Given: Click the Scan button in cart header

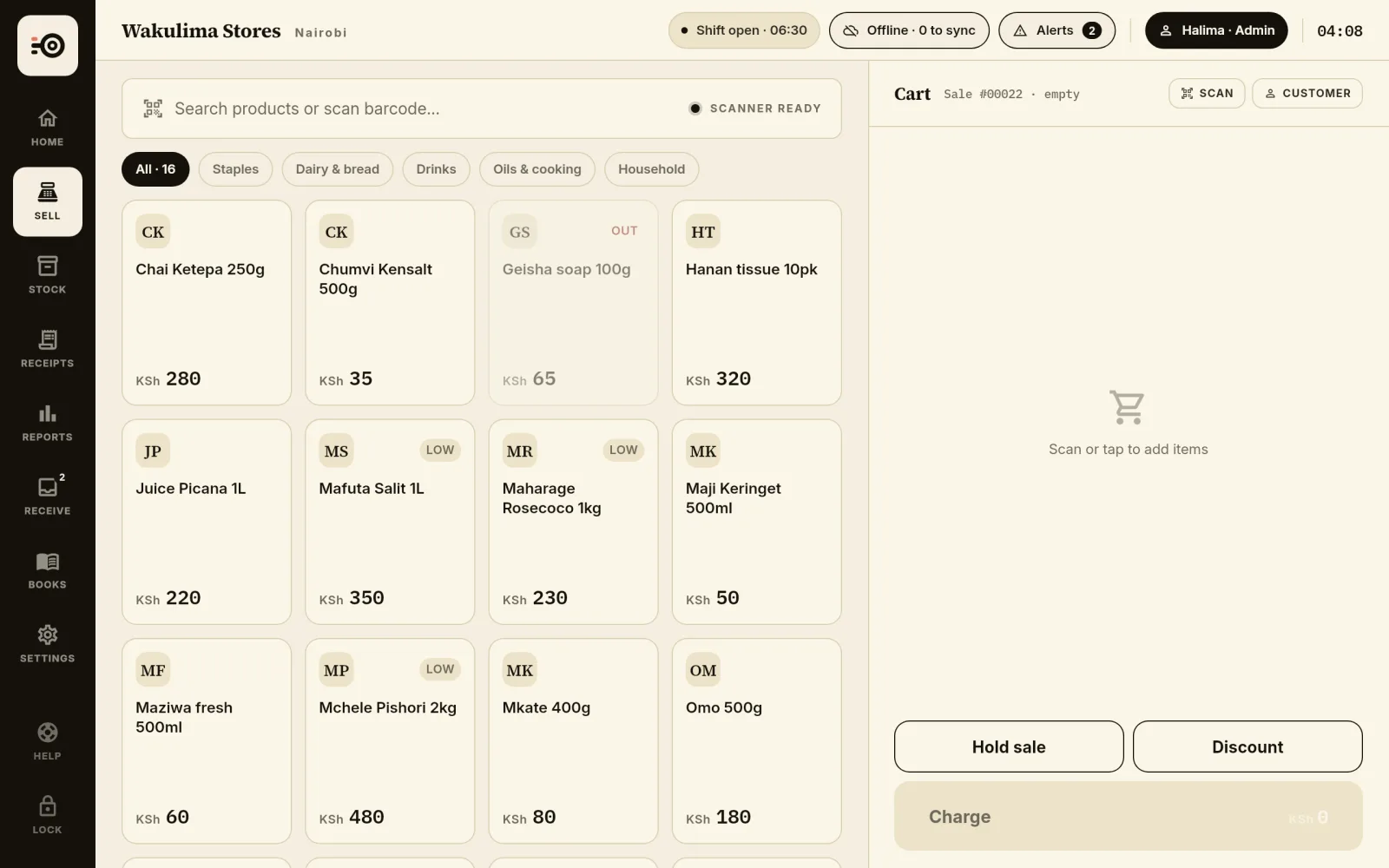Looking at the screenshot, I should pos(1207,94).
